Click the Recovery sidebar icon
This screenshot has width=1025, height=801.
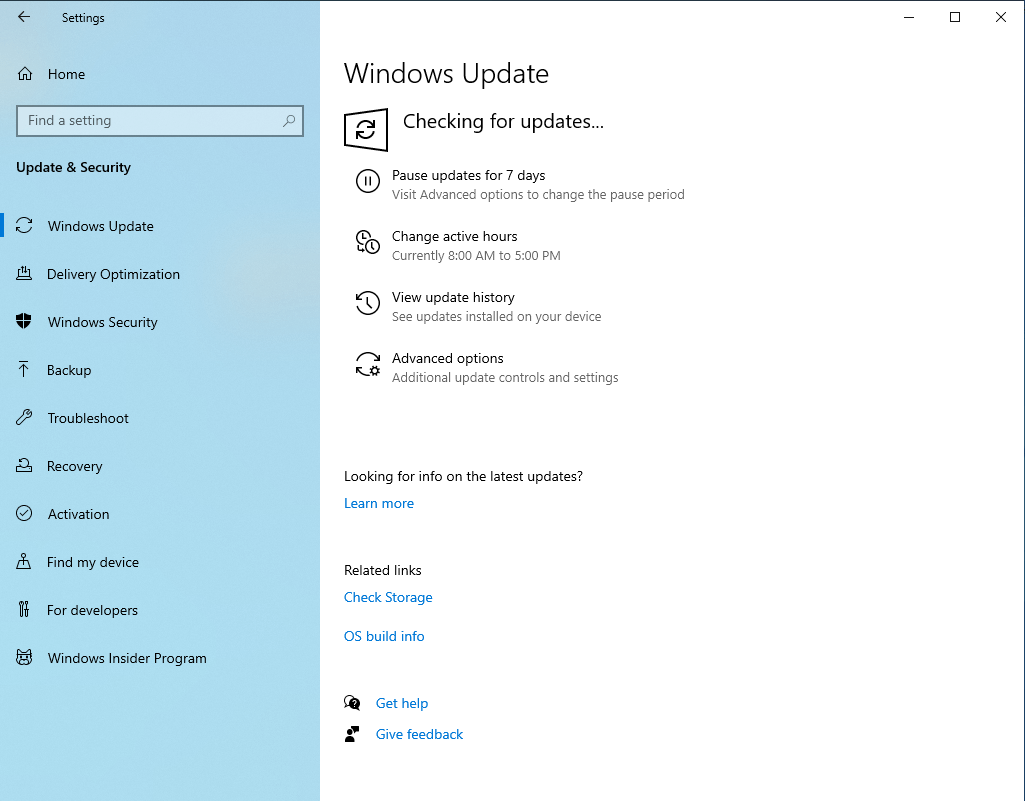24,466
